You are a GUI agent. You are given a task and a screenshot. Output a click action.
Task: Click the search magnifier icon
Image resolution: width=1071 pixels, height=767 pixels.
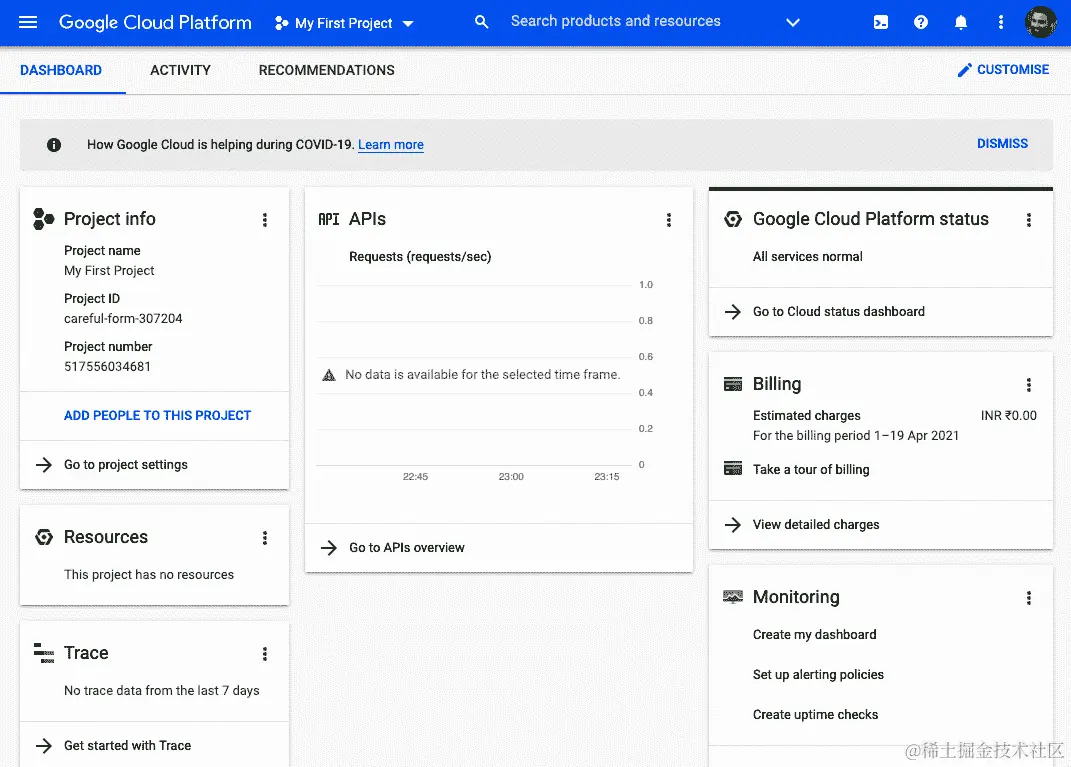click(481, 21)
